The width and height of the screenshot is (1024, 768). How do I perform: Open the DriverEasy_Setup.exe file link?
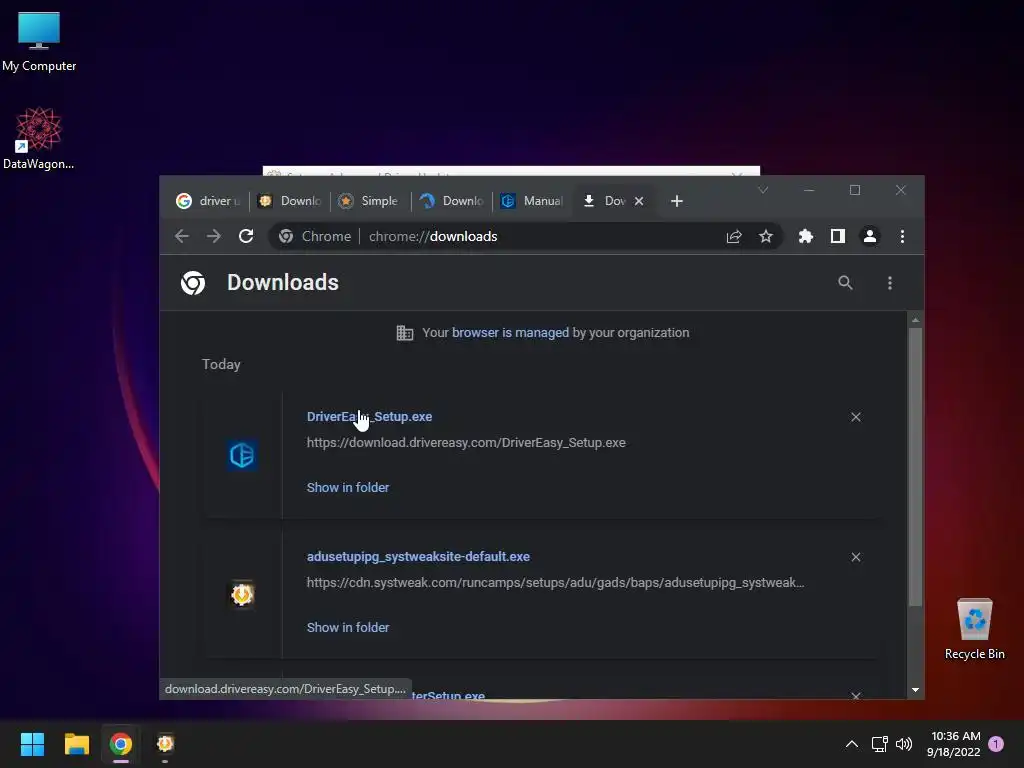pos(369,417)
